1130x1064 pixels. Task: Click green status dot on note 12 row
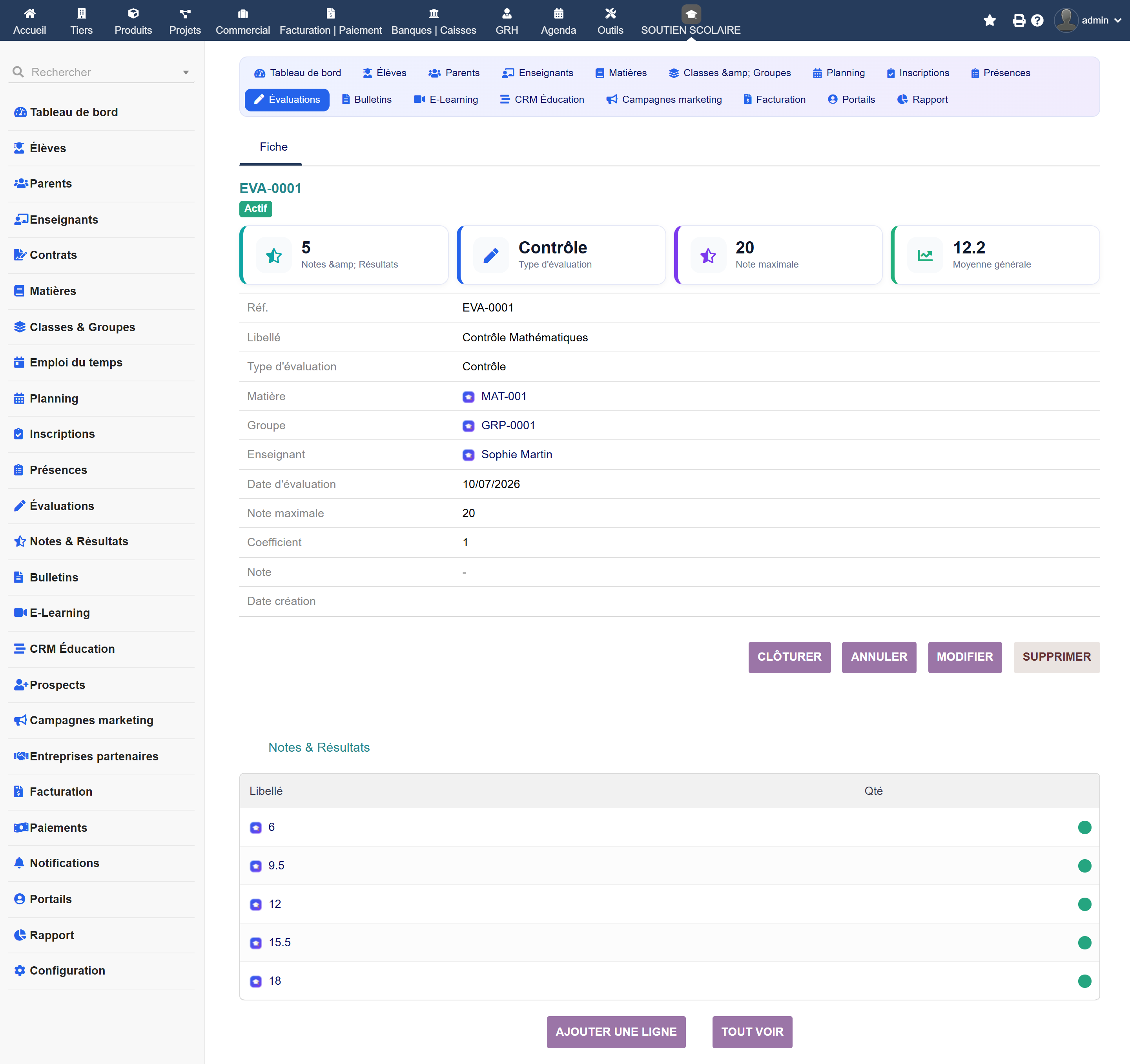pos(1084,904)
